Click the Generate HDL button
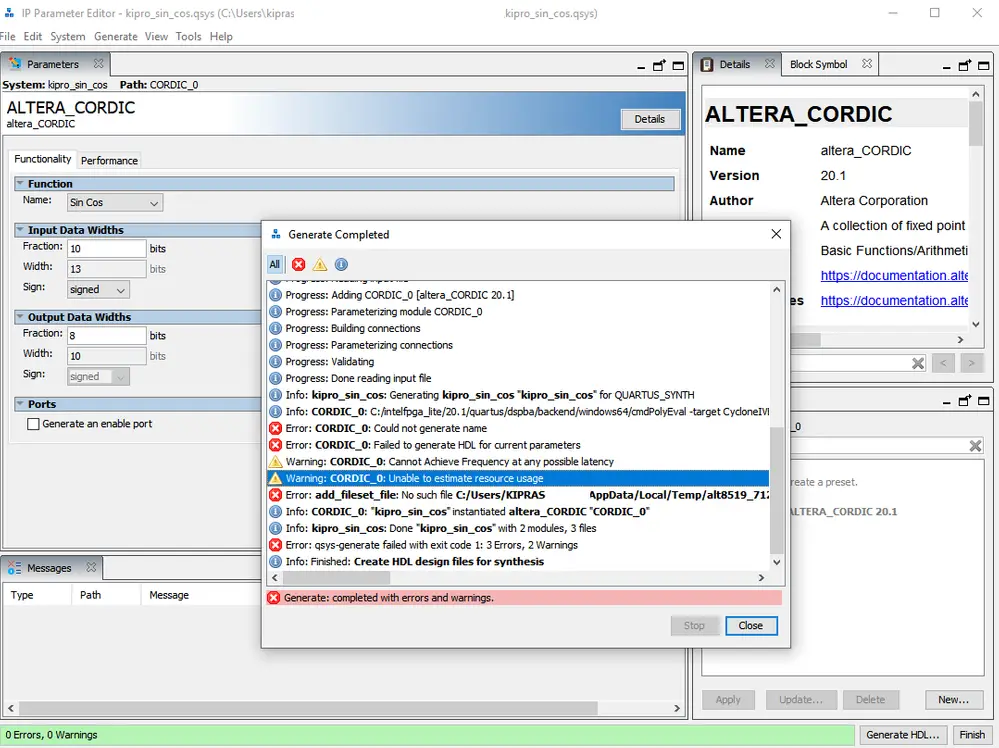The height and width of the screenshot is (748, 999). [902, 734]
